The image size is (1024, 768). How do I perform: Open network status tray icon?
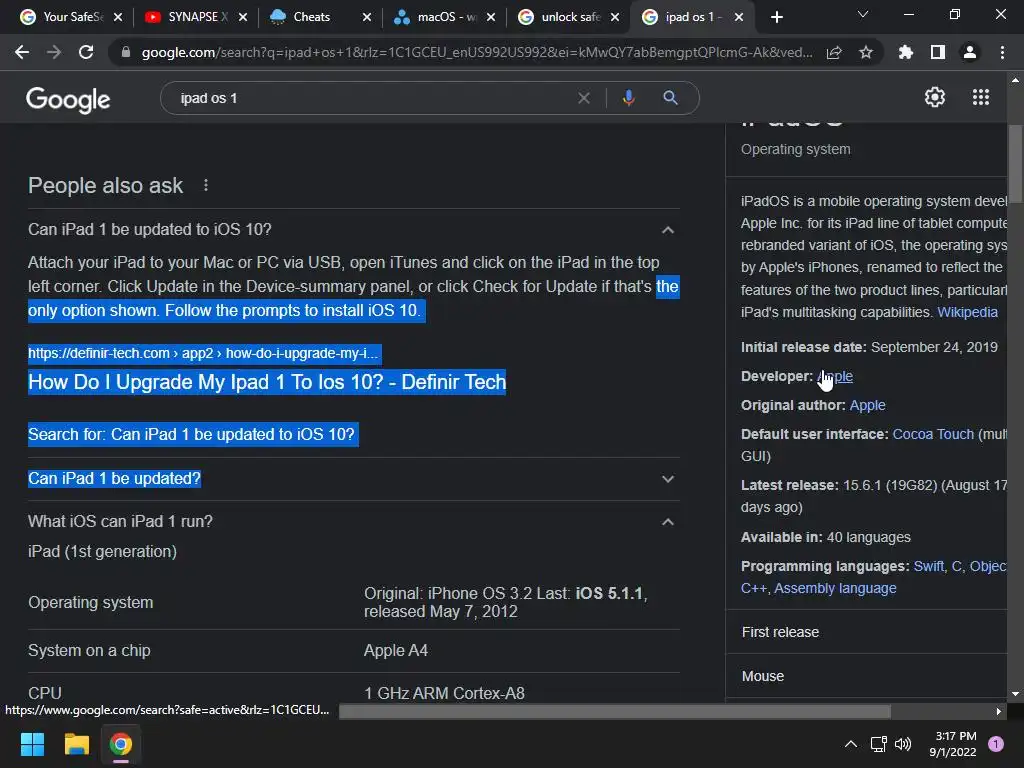pos(878,744)
